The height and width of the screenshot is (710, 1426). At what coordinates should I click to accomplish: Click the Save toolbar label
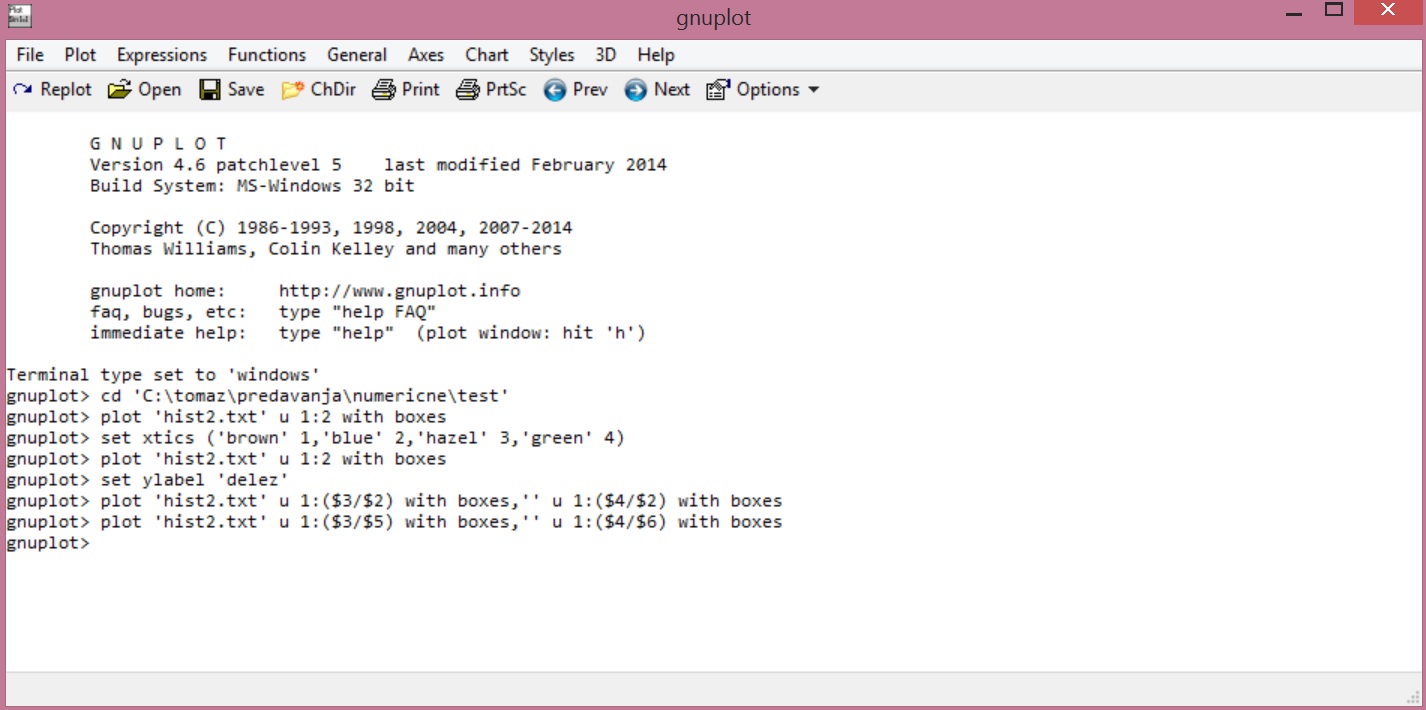(x=246, y=90)
